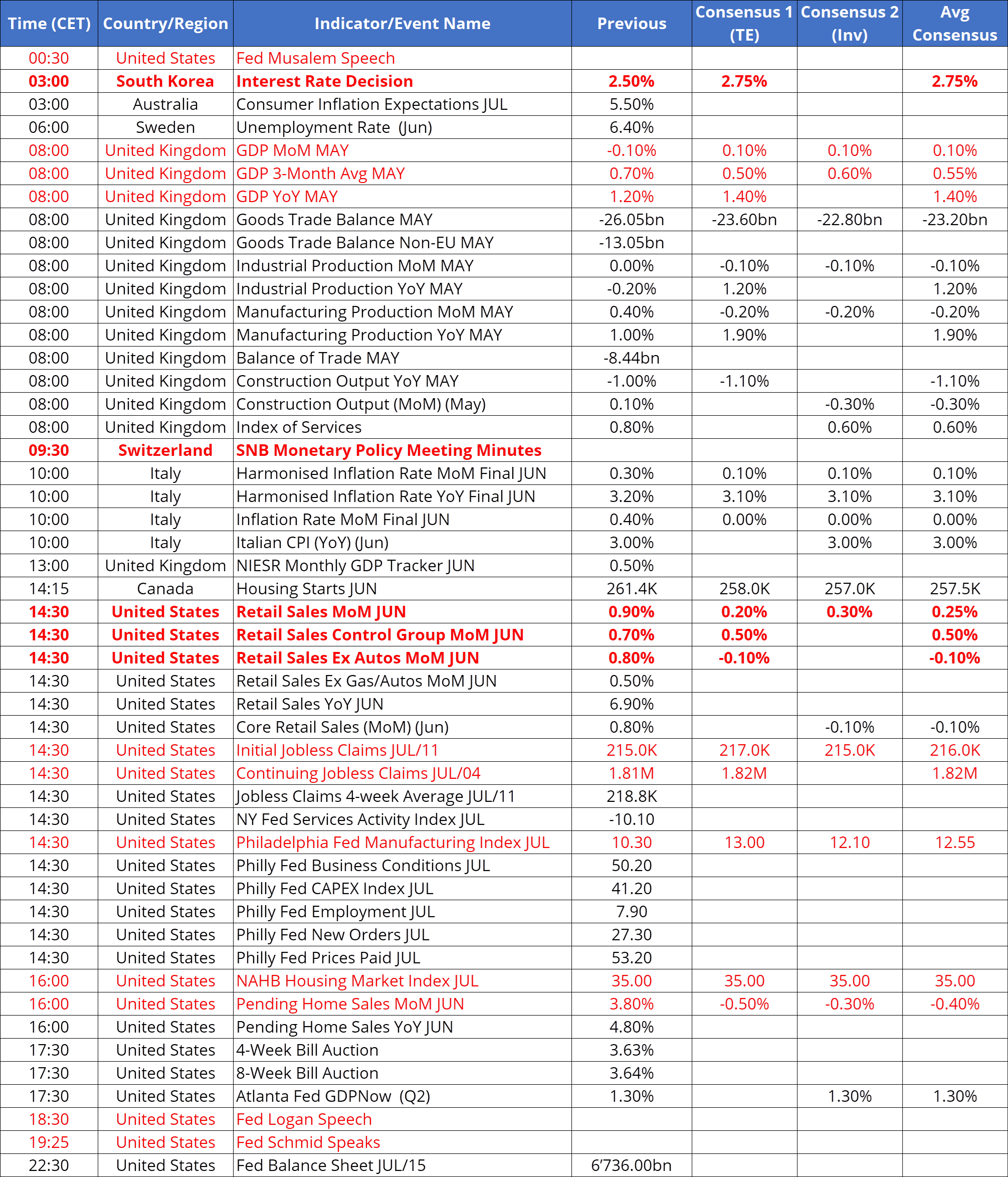Click the Index of Services cell
The image size is (1008, 1177).
402,427
